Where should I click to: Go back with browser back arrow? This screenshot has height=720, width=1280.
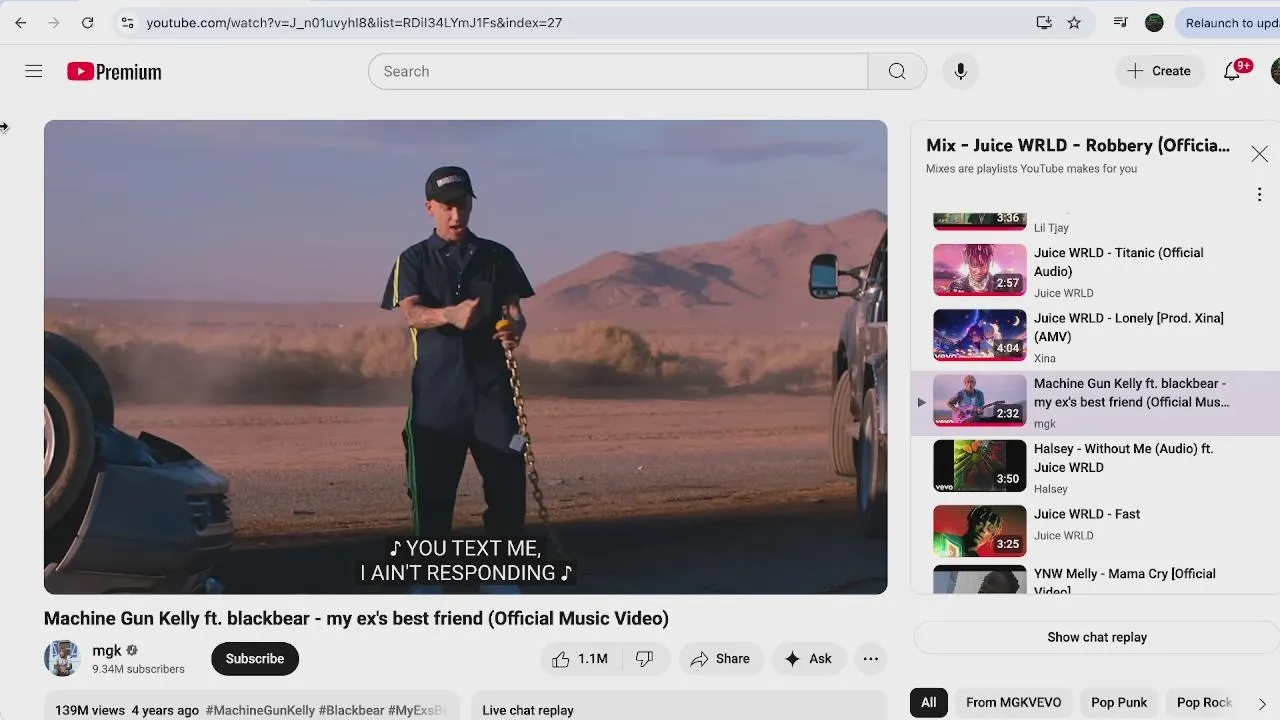pyautogui.click(x=20, y=22)
